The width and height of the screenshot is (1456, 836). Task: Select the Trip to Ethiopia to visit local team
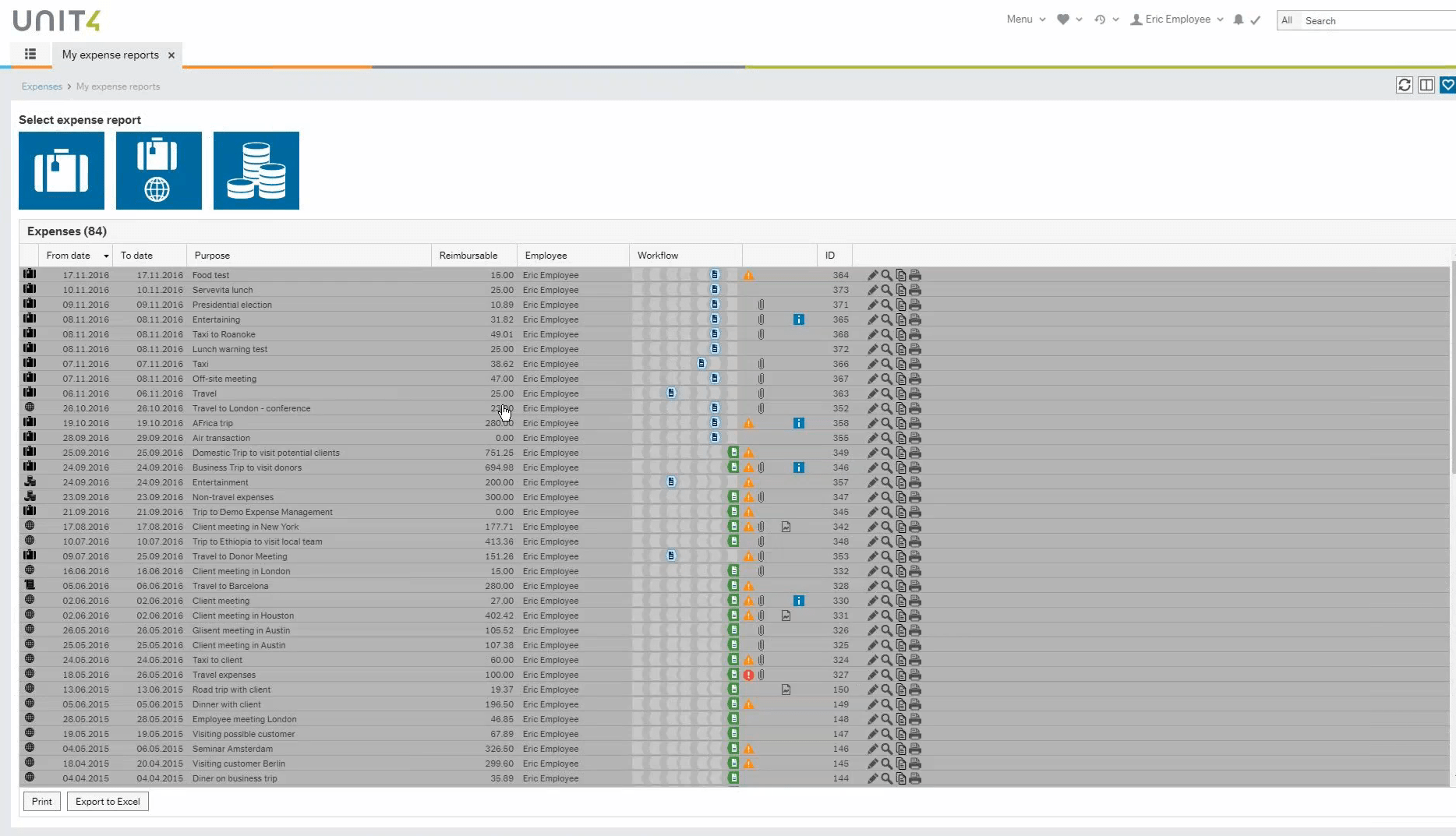[734, 541]
